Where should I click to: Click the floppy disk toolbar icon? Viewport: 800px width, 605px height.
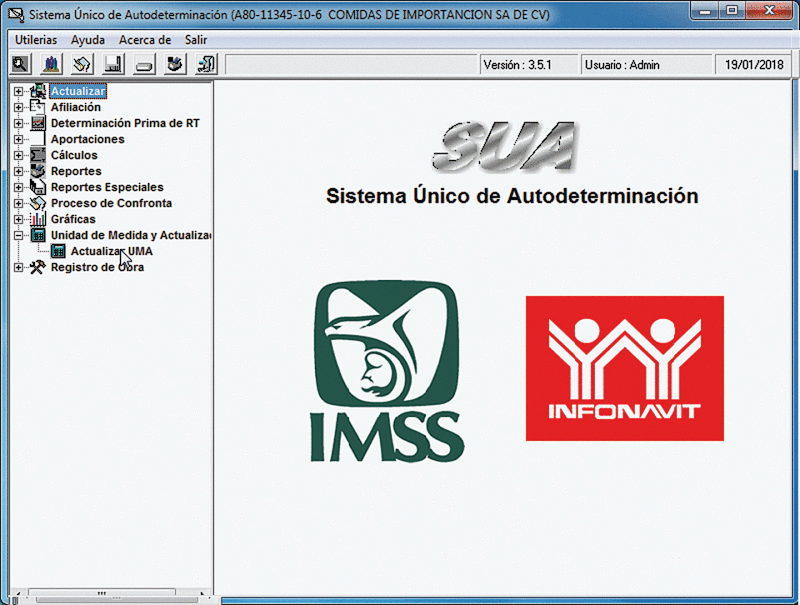point(113,64)
